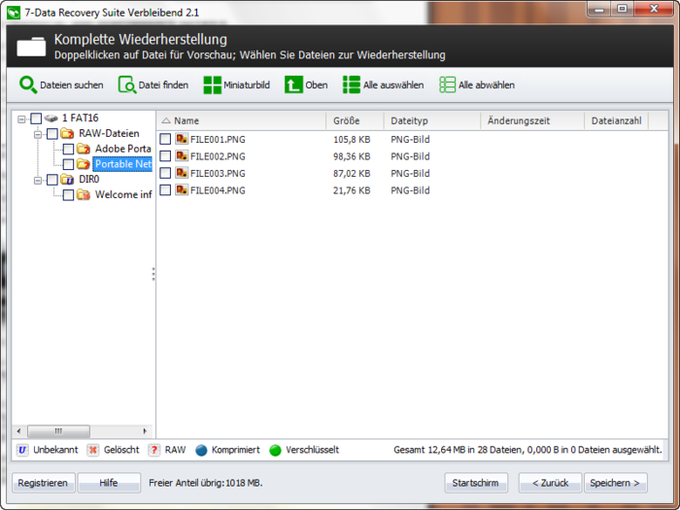Click the Welcome inf deleted folder icon
The image size is (680, 510).
(x=83, y=194)
